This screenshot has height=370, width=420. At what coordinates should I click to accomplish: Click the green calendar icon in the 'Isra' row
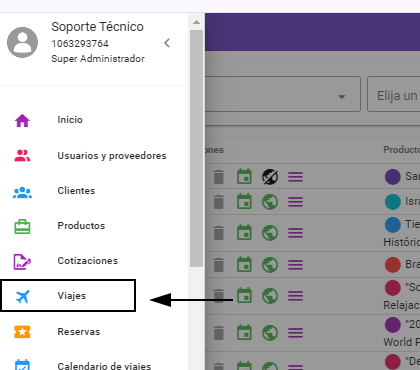coord(244,202)
